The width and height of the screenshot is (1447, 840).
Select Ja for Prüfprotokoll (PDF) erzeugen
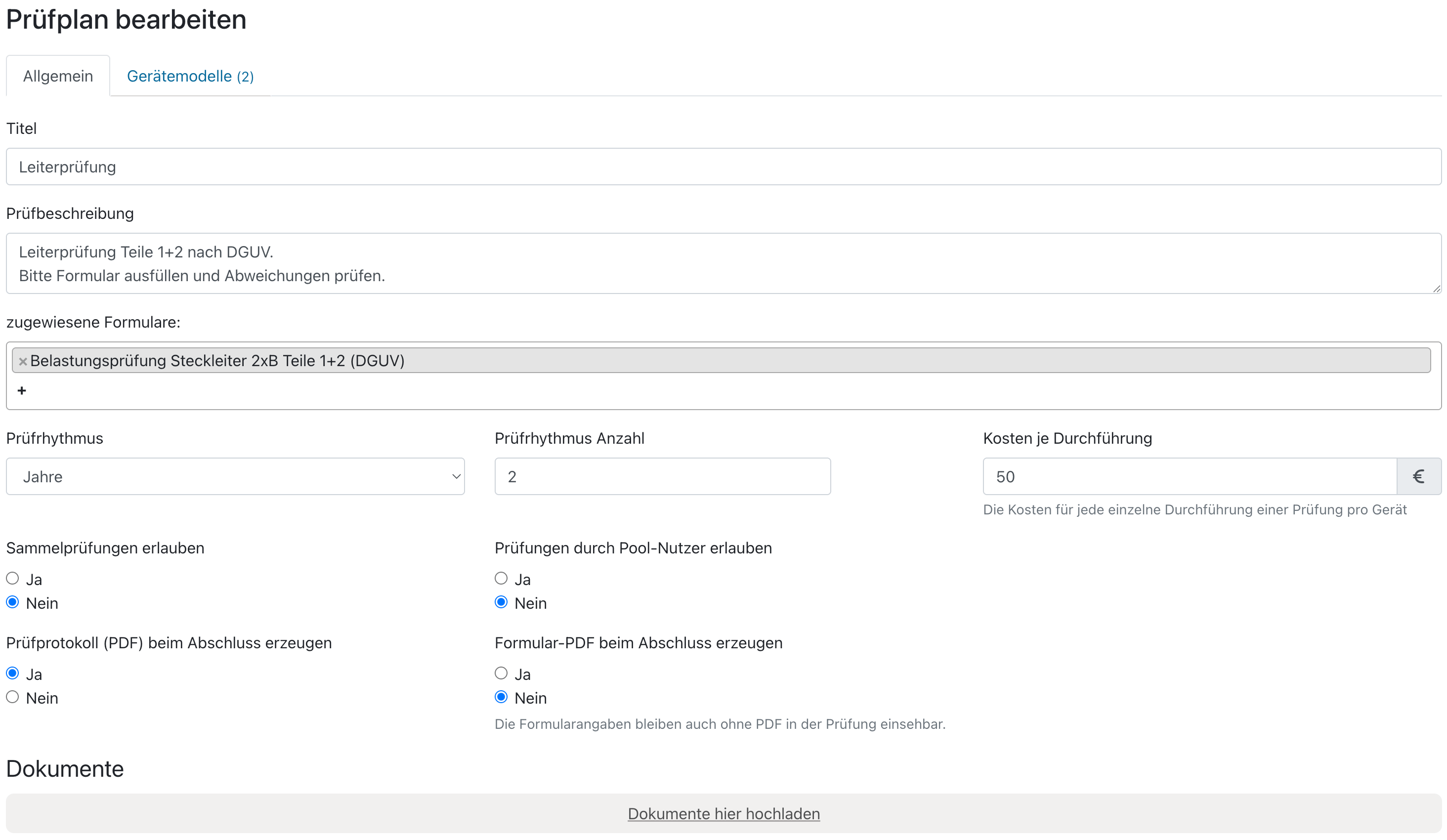pos(13,673)
